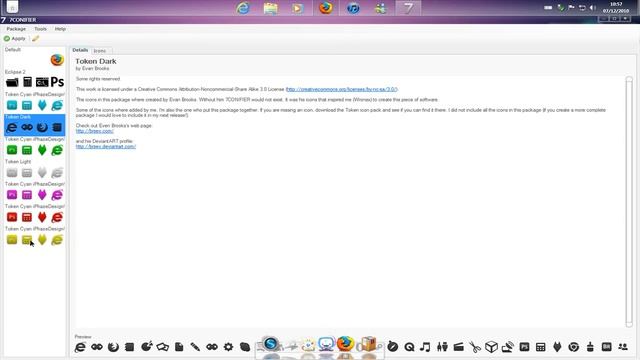
Task: Click the Internet Explorer icon in Preview strip
Action: 80,347
